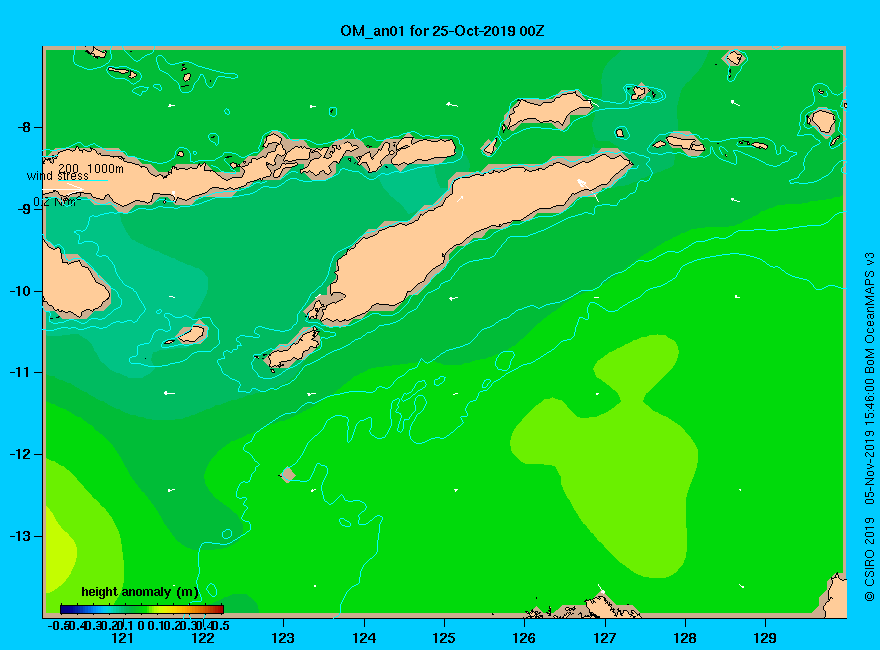Select latitude label -10 on y-axis
Screen dimensions: 880x650
pos(20,291)
